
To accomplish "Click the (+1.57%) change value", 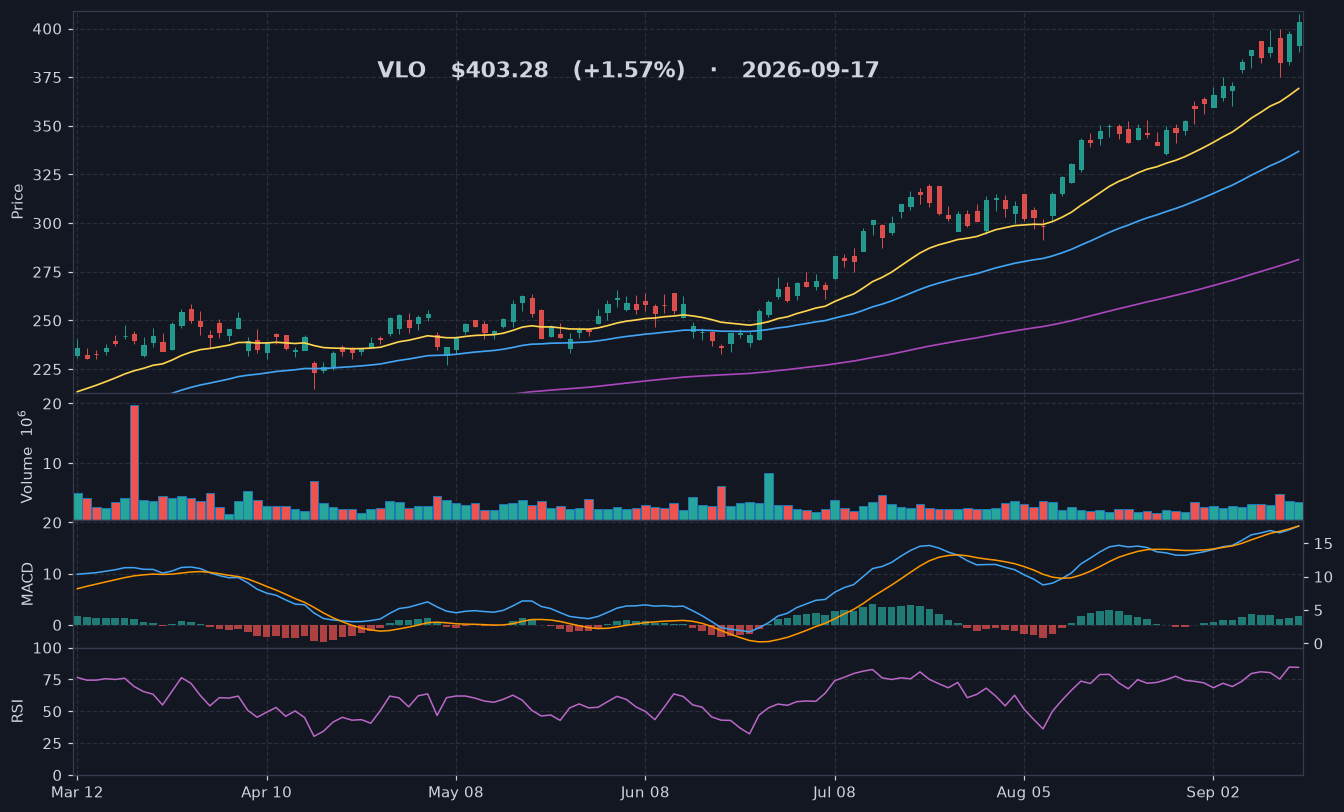I will (629, 70).
